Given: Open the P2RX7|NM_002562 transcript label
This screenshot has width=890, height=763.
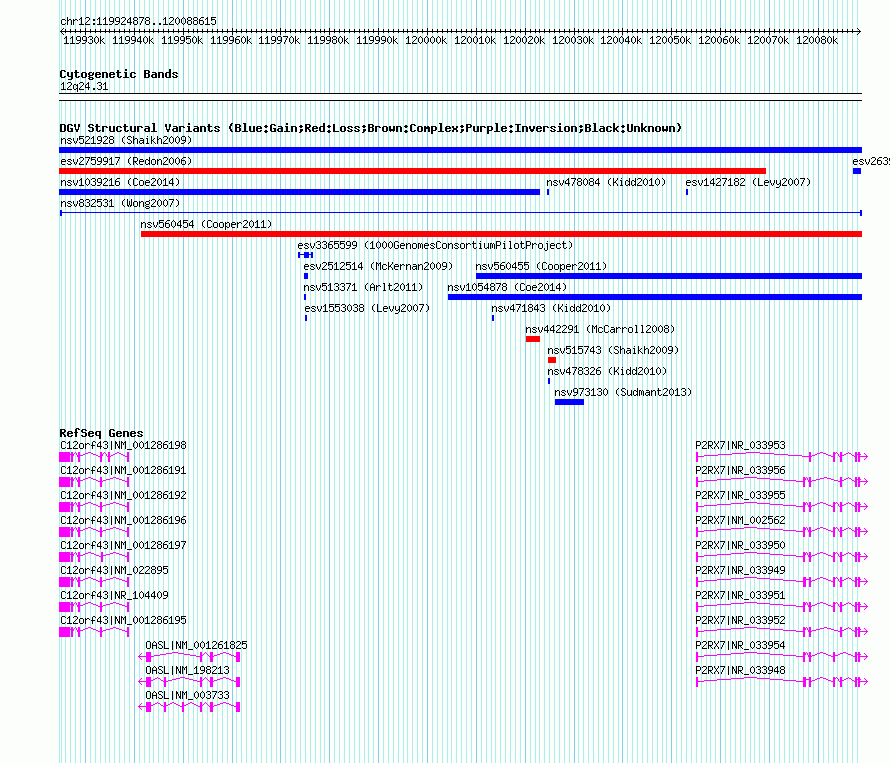Looking at the screenshot, I should pyautogui.click(x=740, y=521).
